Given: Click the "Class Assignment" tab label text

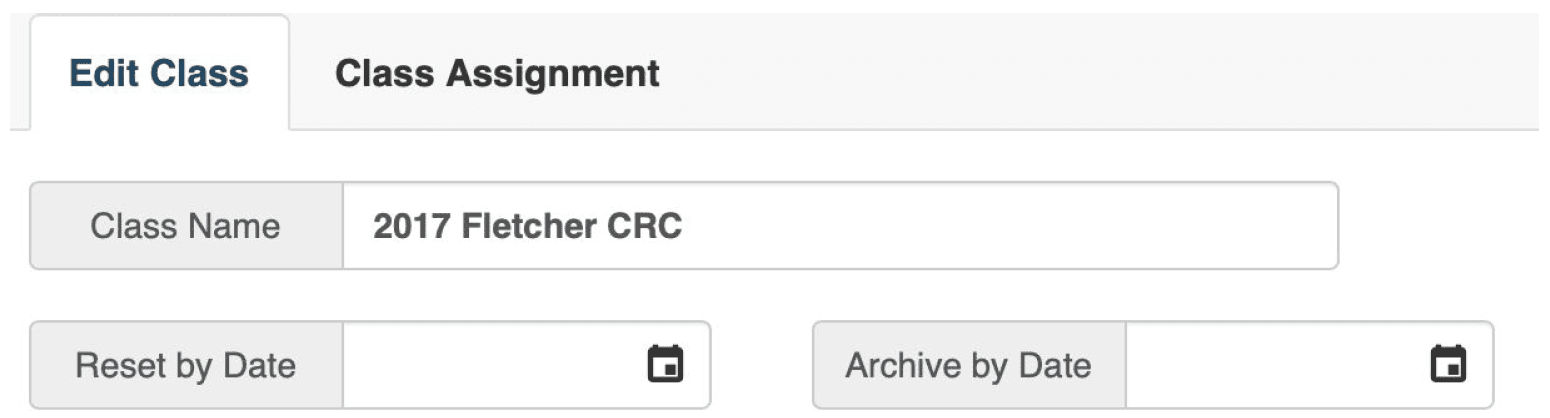Looking at the screenshot, I should 497,74.
